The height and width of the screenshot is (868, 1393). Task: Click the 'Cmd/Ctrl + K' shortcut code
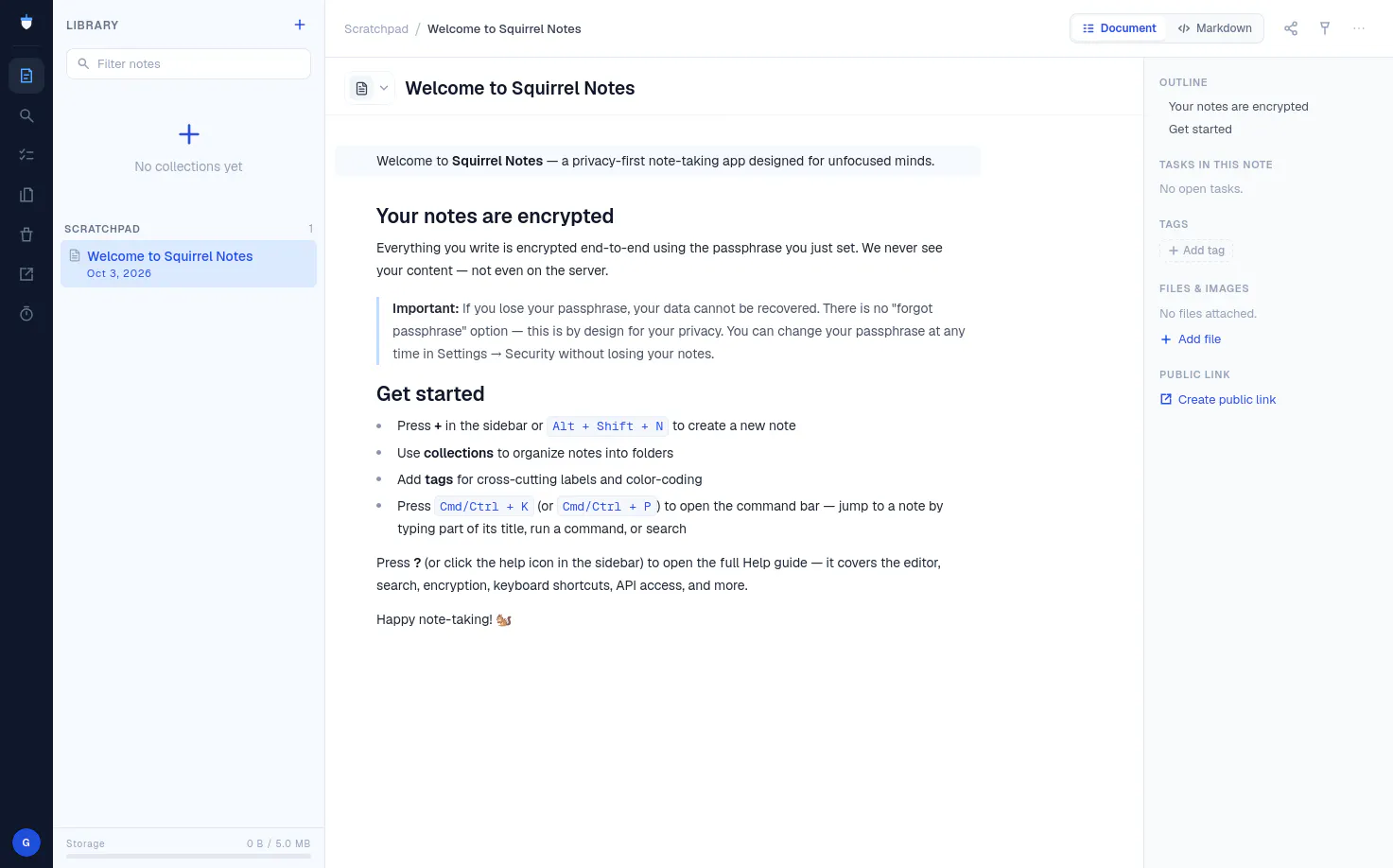pyautogui.click(x=484, y=507)
